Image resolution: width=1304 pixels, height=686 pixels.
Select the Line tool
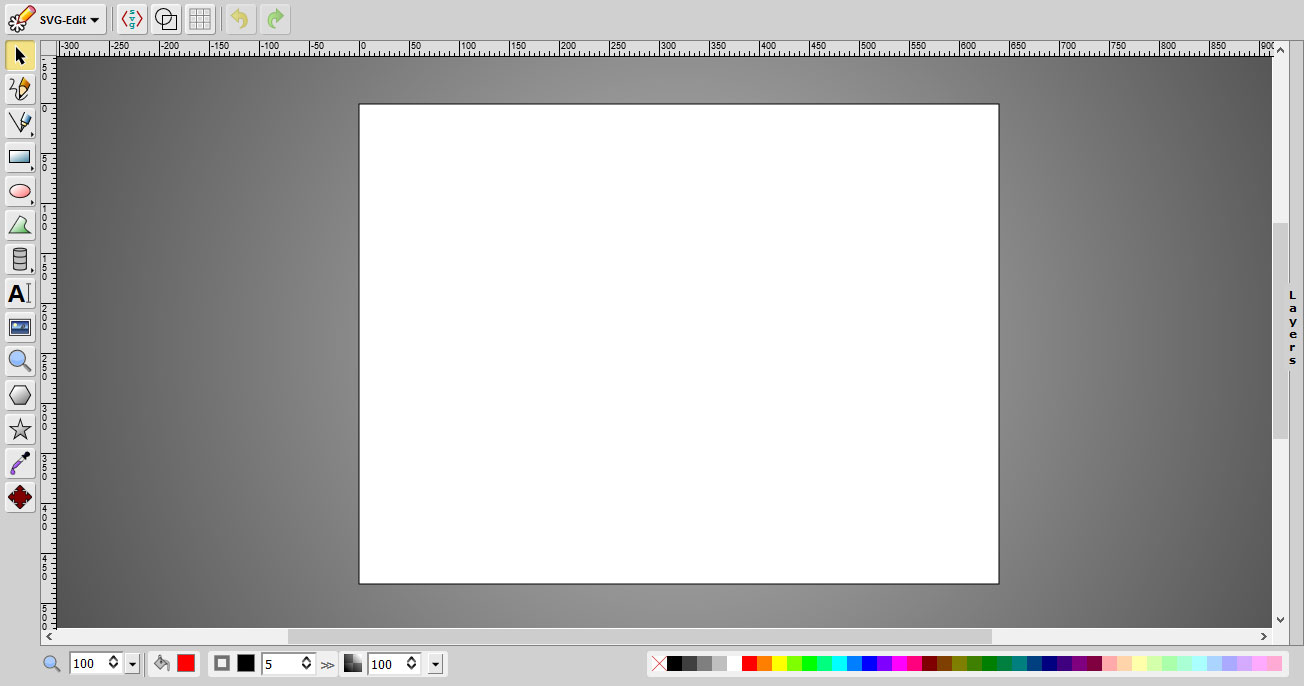pyautogui.click(x=20, y=123)
